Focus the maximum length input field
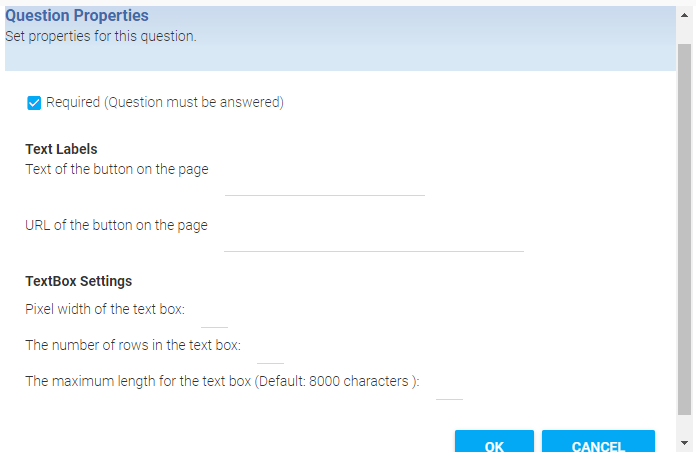 449,388
